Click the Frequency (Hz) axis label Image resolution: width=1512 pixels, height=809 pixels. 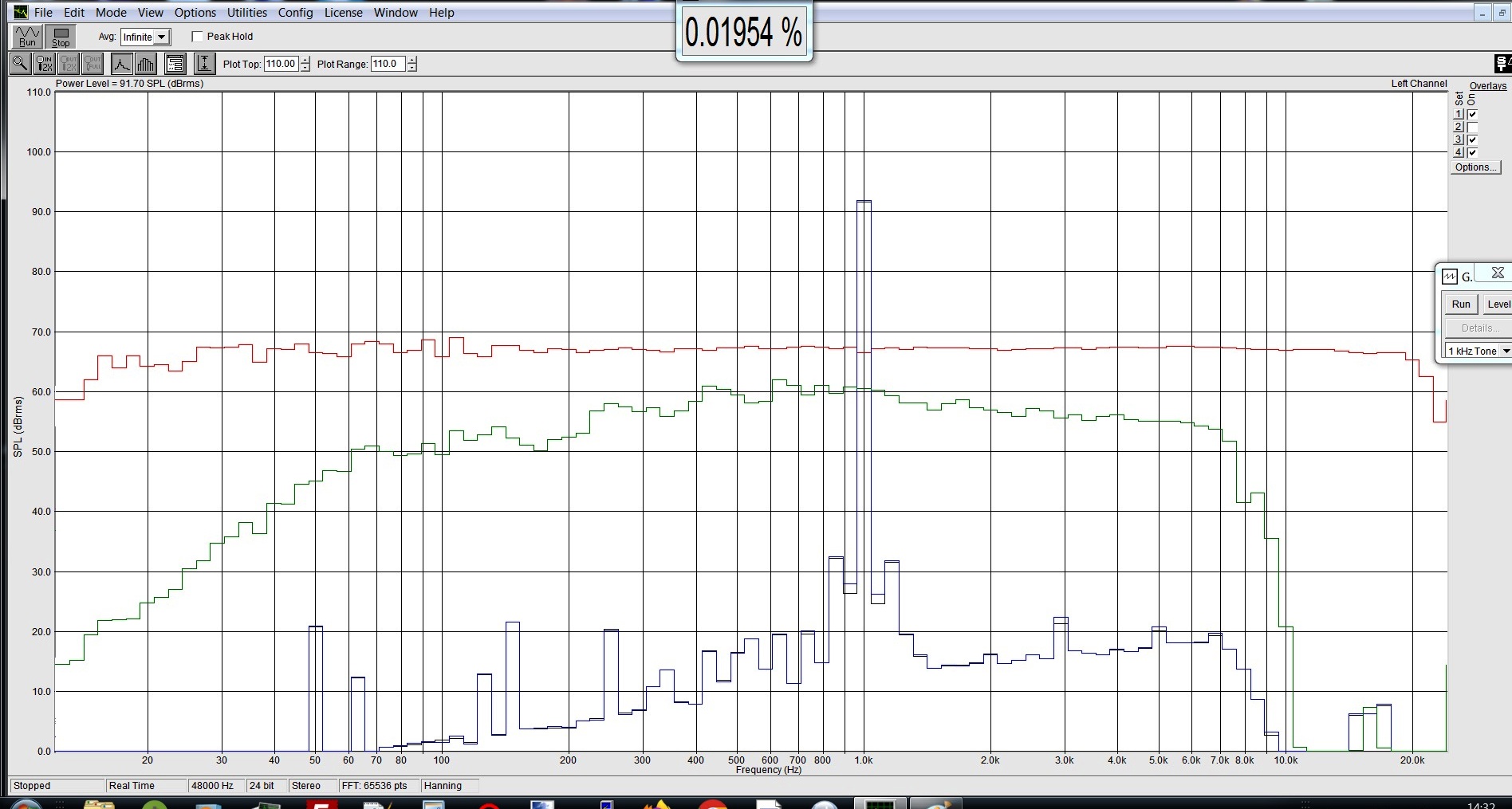pyautogui.click(x=769, y=770)
